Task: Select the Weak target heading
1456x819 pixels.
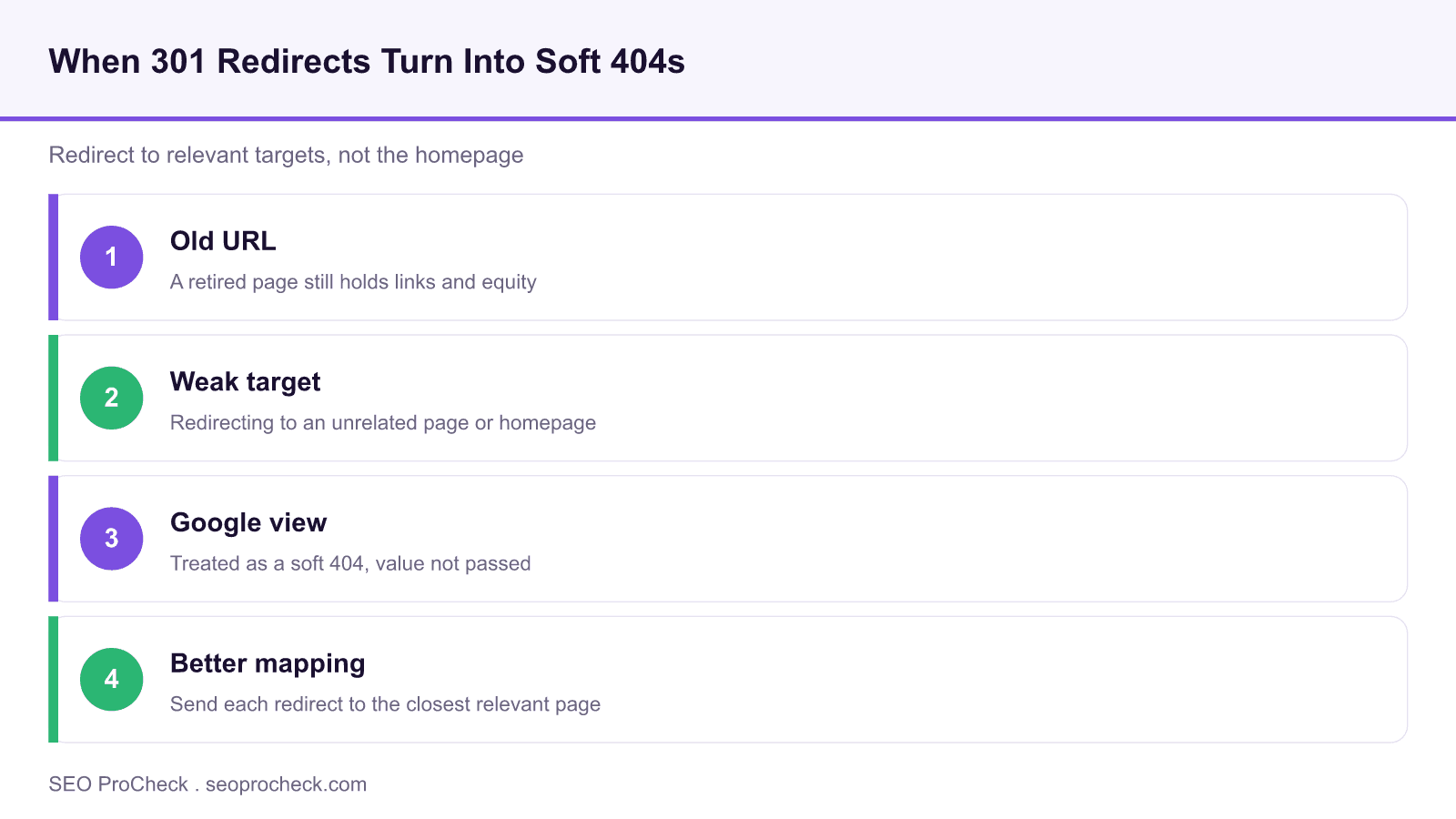Action: tap(245, 382)
